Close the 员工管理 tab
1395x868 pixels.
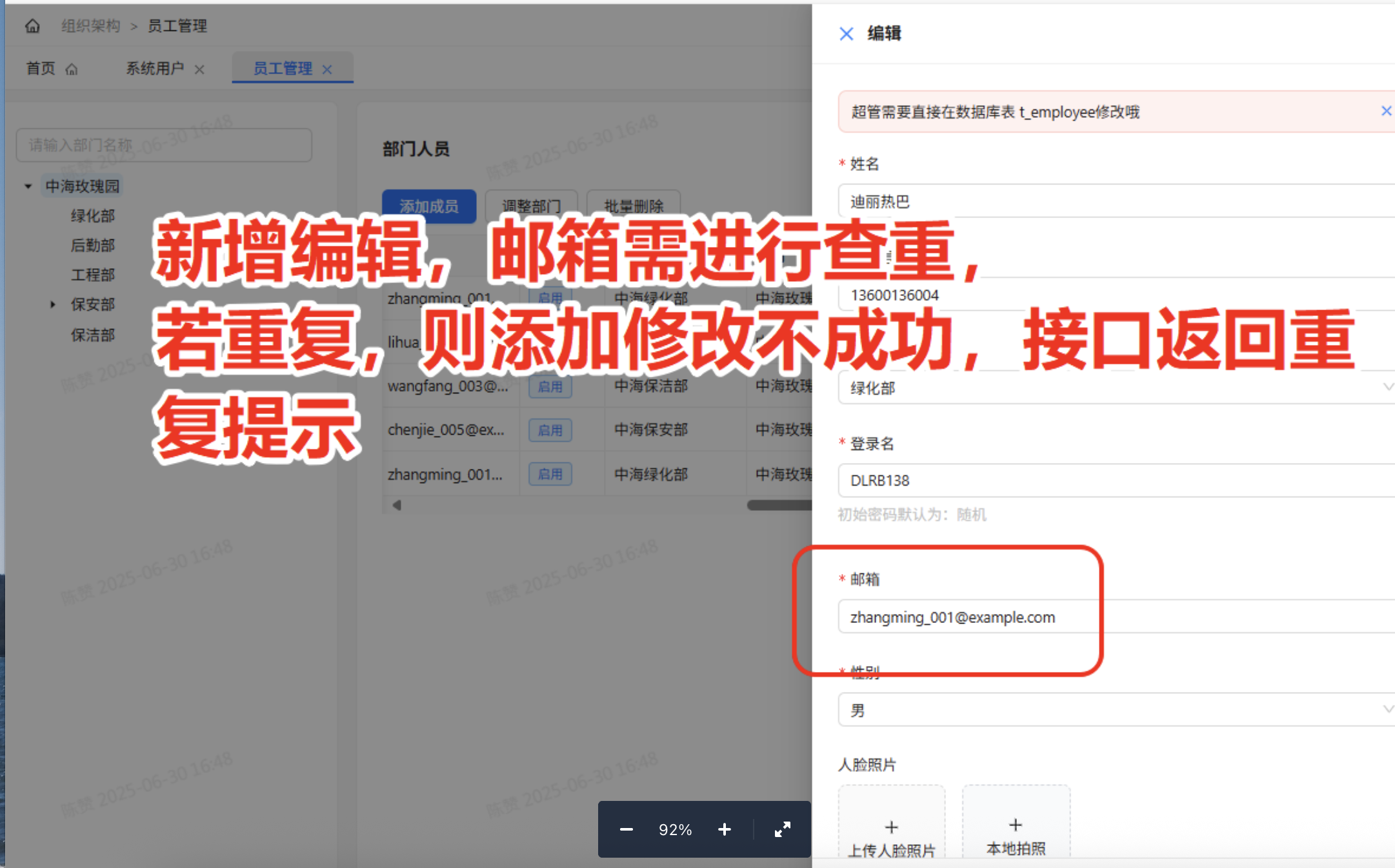(327, 70)
